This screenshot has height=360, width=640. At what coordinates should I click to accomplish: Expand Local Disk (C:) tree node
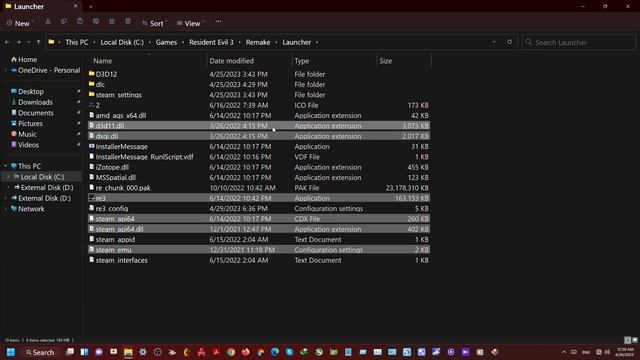[x=9, y=177]
